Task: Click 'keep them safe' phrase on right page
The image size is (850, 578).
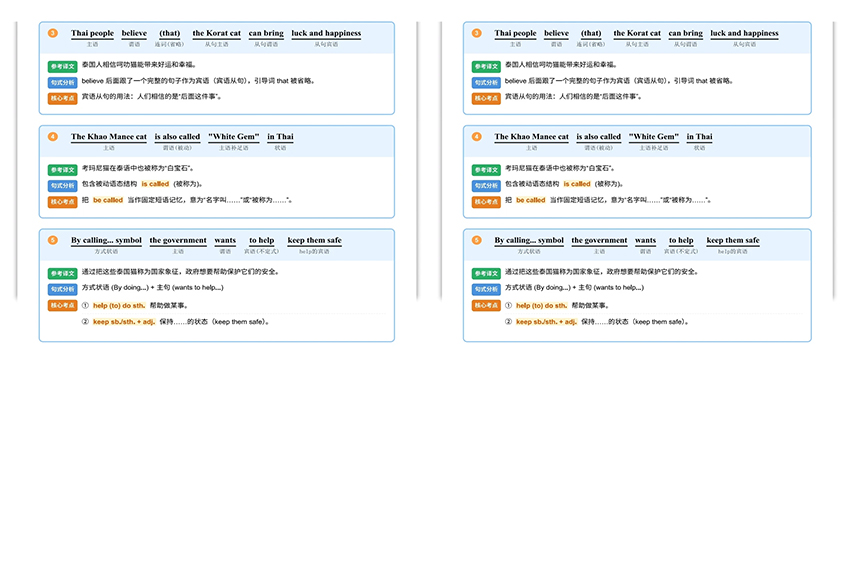Action: (733, 241)
